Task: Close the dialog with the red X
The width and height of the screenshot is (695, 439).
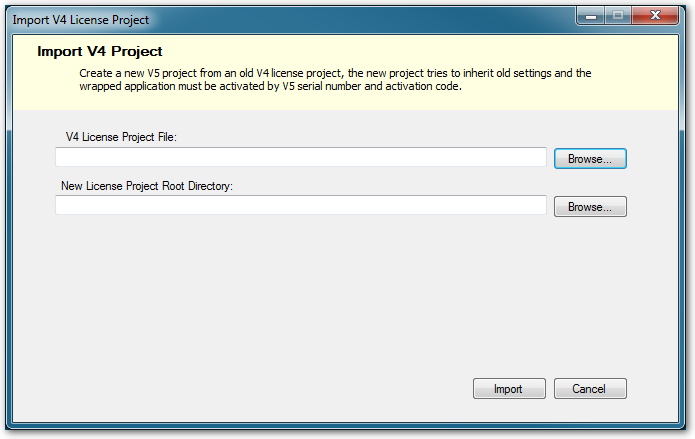Action: 655,16
